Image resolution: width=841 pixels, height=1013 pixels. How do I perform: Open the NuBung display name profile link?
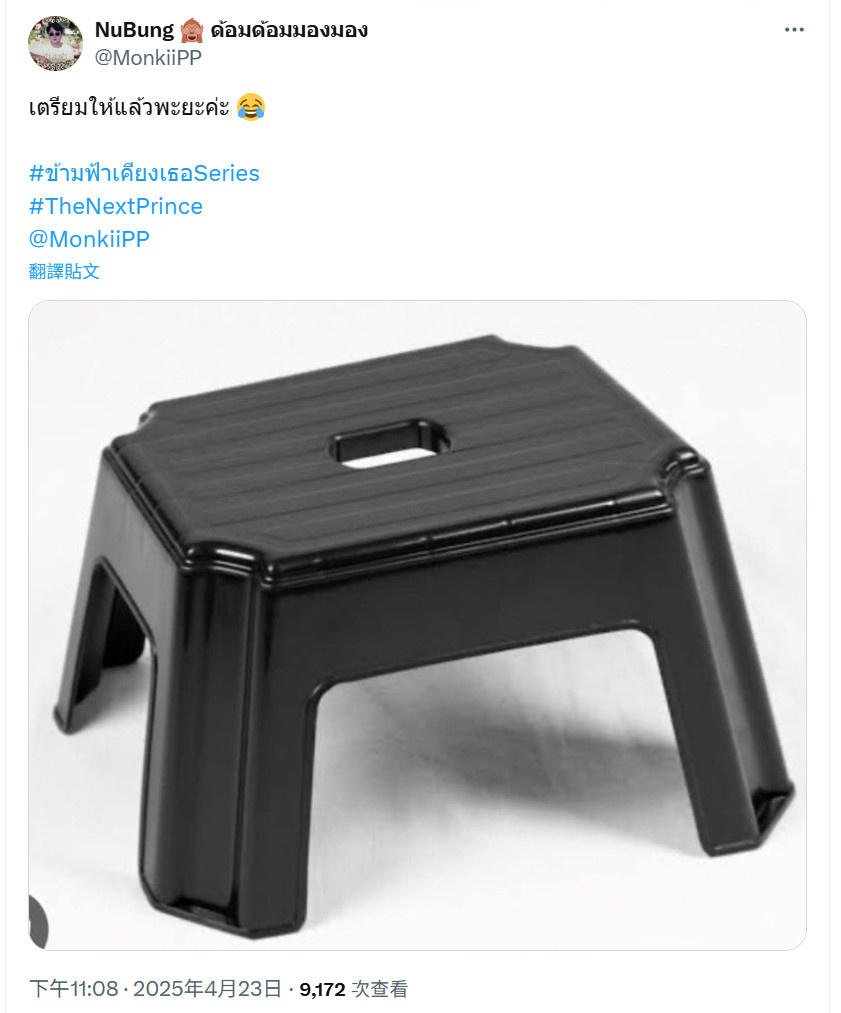coord(134,30)
